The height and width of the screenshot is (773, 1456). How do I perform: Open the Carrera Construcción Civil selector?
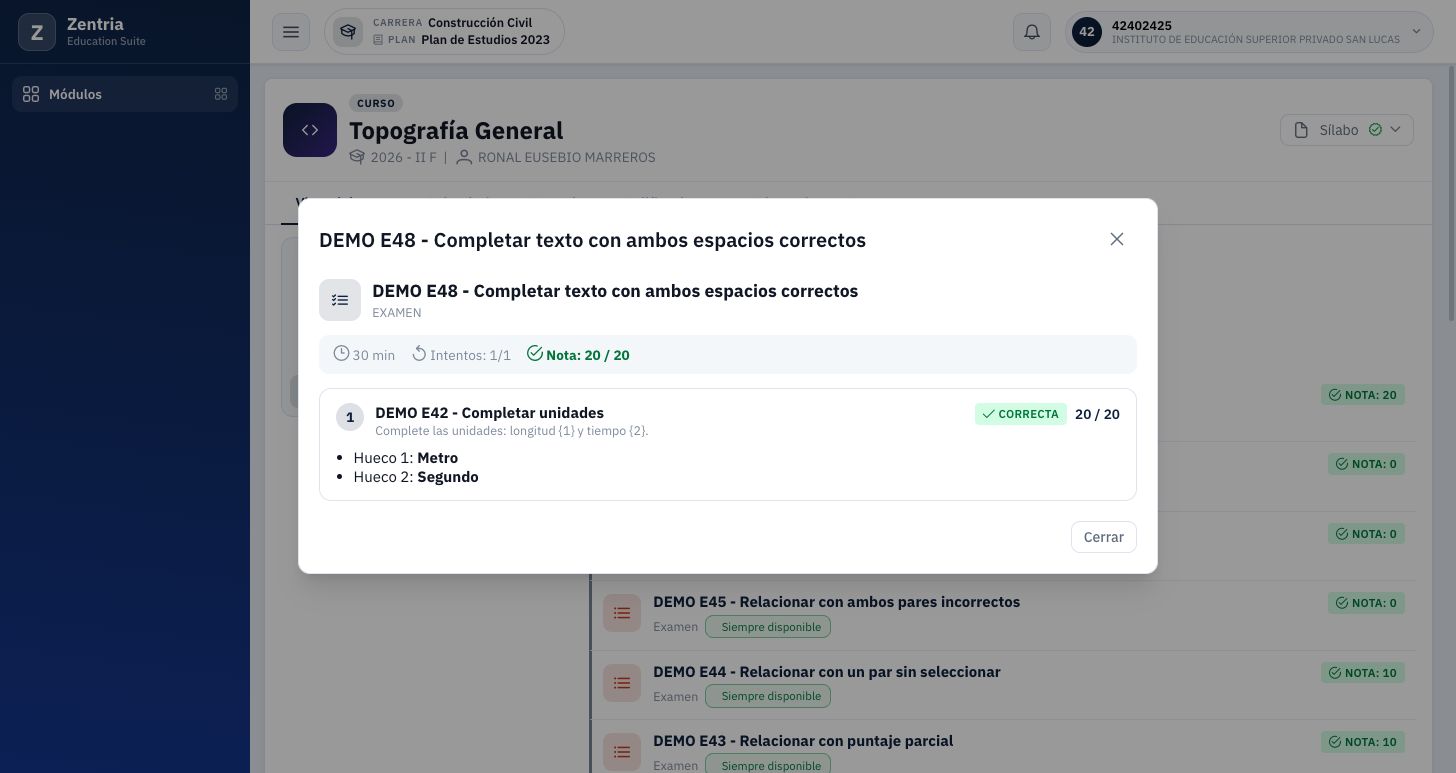click(444, 32)
